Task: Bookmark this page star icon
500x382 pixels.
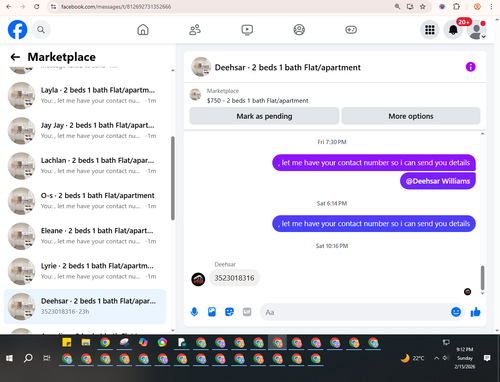Action: point(423,6)
